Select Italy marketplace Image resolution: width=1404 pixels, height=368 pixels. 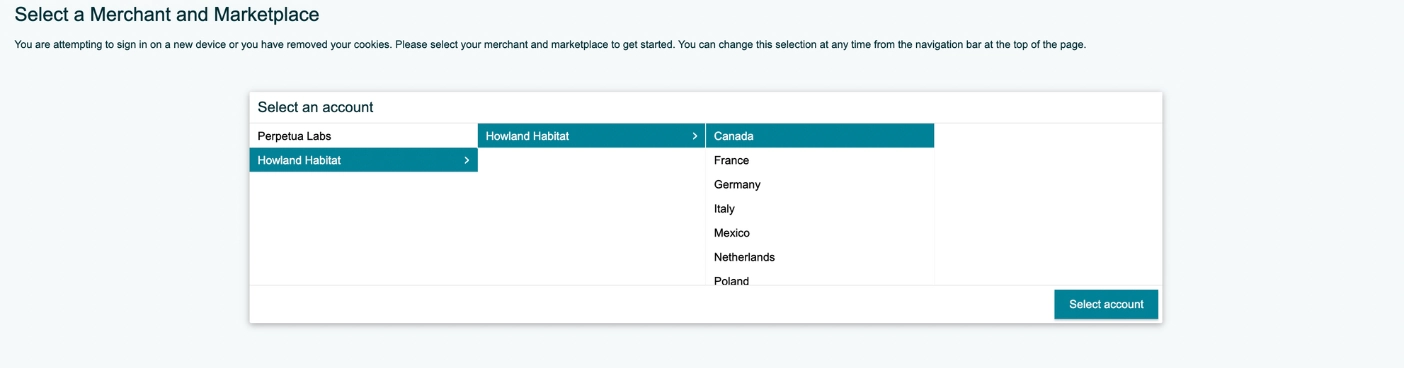pyautogui.click(x=820, y=209)
